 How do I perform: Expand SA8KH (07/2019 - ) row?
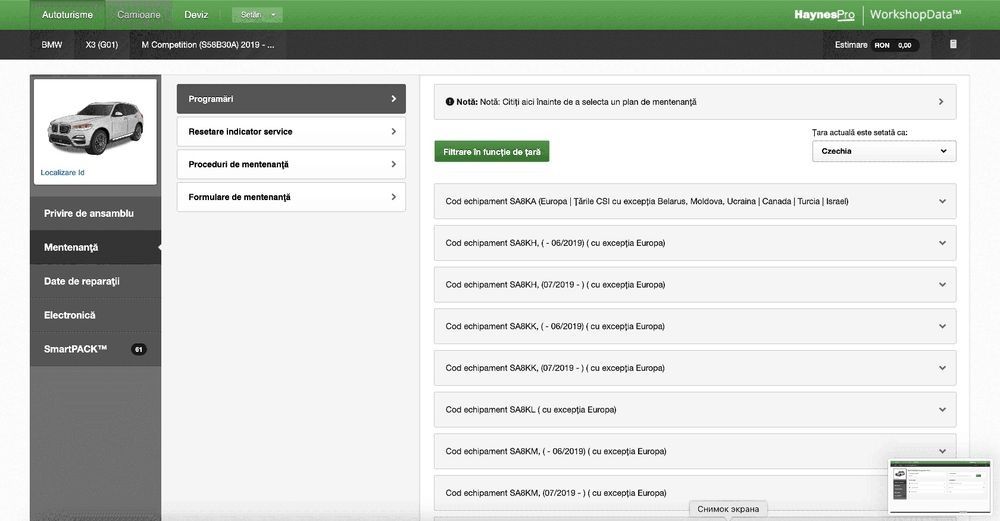pos(695,285)
